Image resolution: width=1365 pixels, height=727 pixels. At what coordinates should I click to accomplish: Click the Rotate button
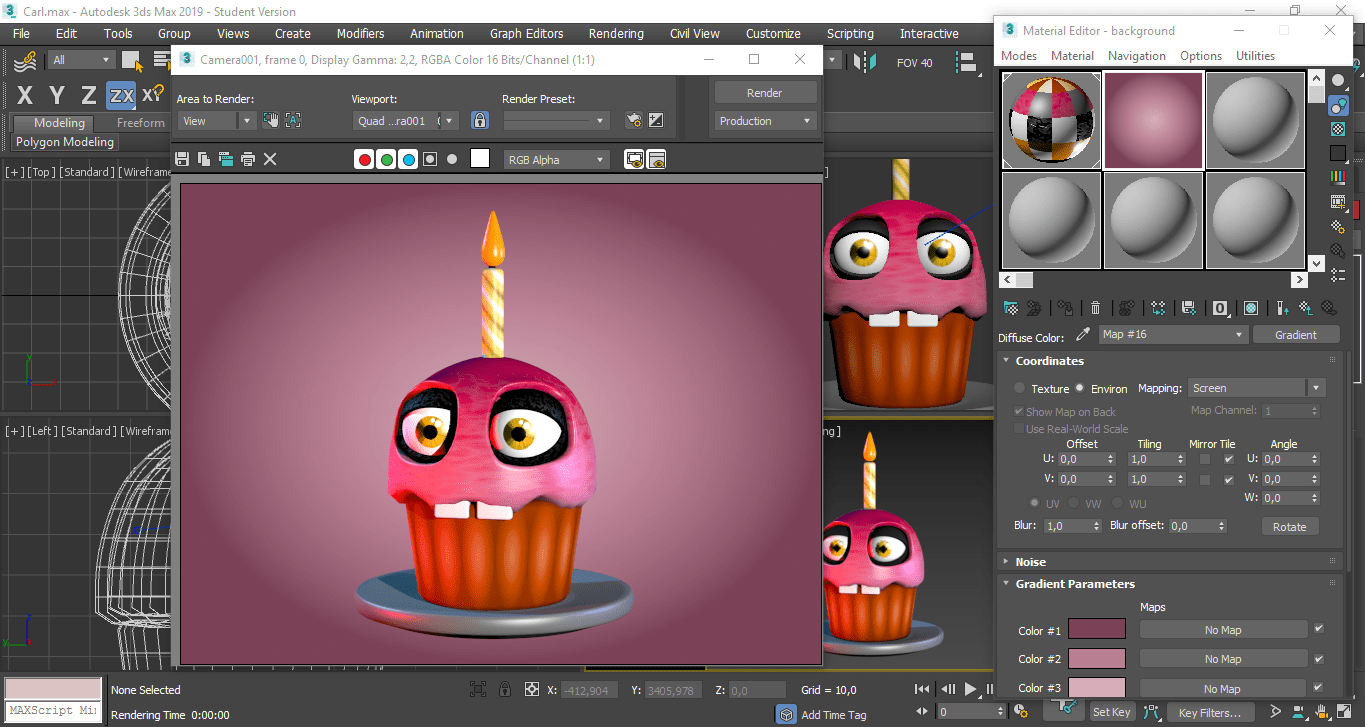click(x=1289, y=527)
